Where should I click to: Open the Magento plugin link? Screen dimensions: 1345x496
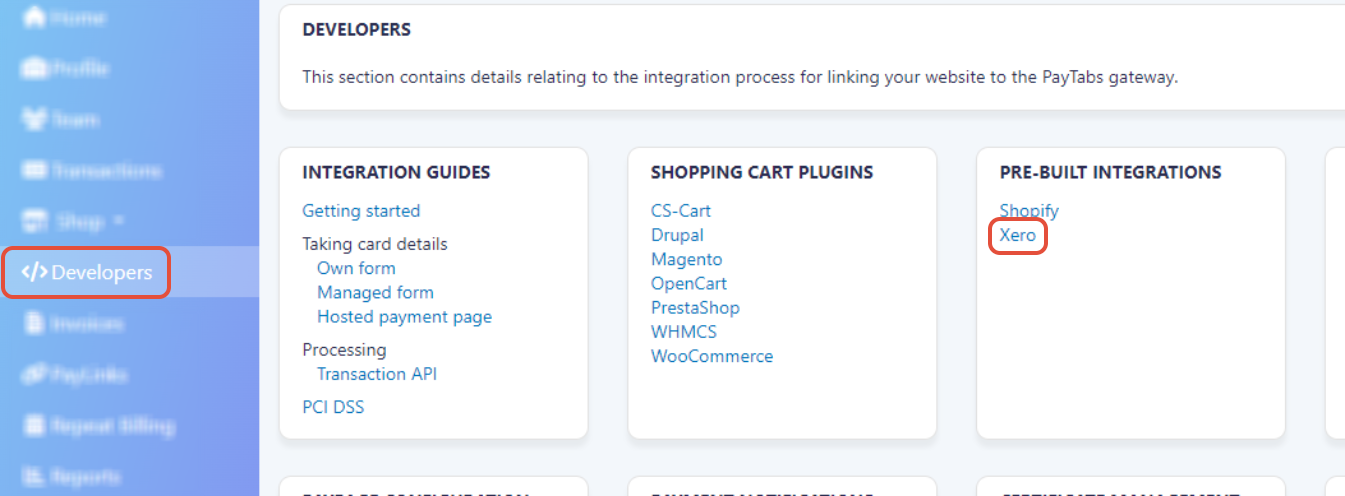[686, 259]
